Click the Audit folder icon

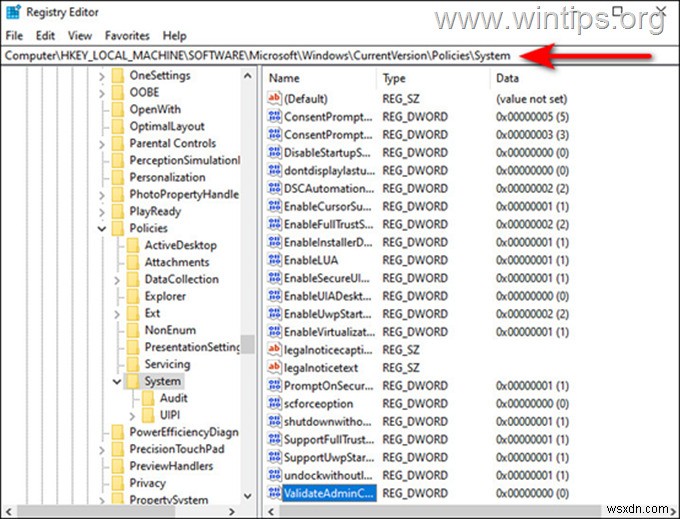click(x=148, y=398)
